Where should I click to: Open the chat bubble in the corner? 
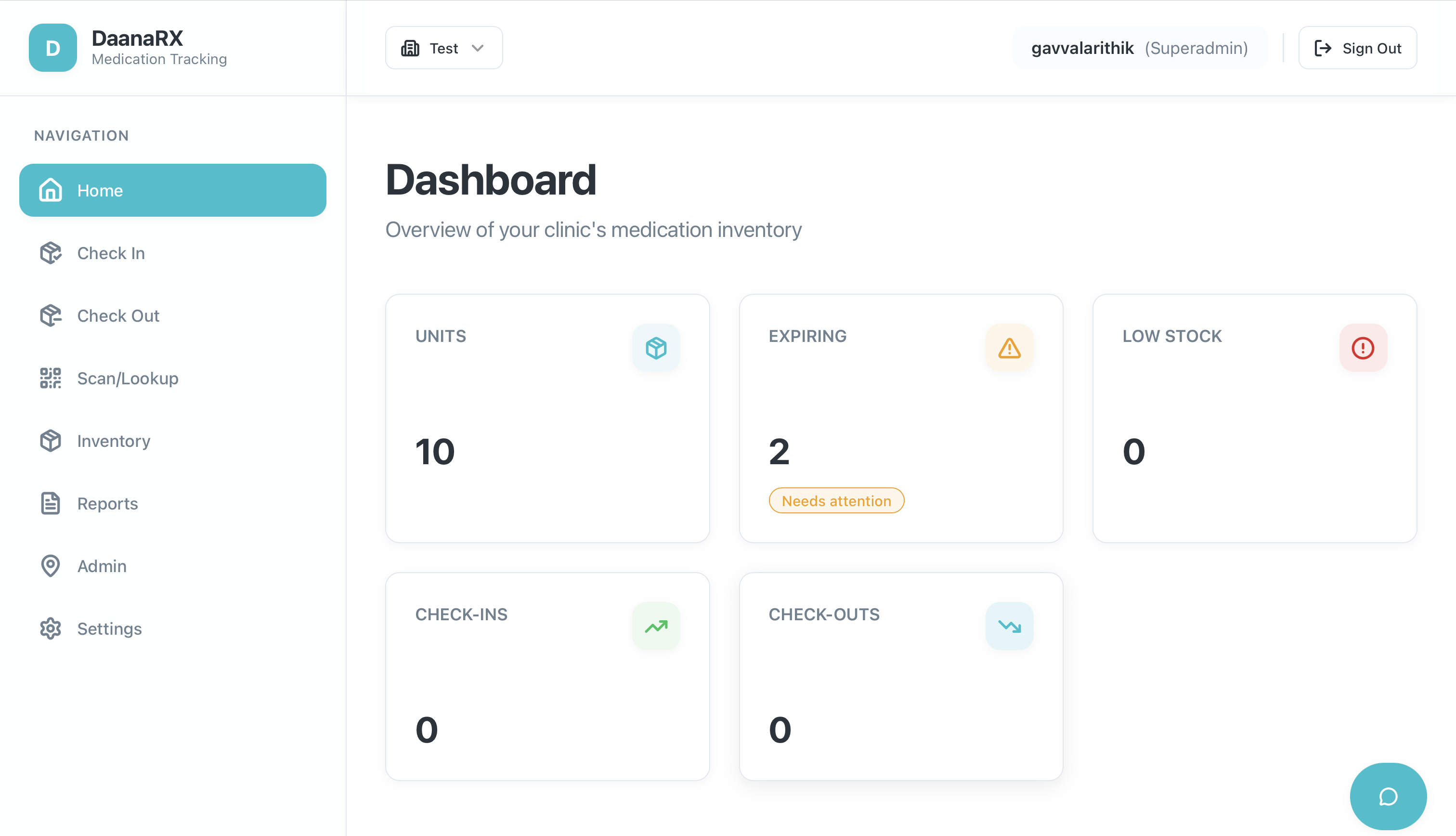tap(1388, 796)
